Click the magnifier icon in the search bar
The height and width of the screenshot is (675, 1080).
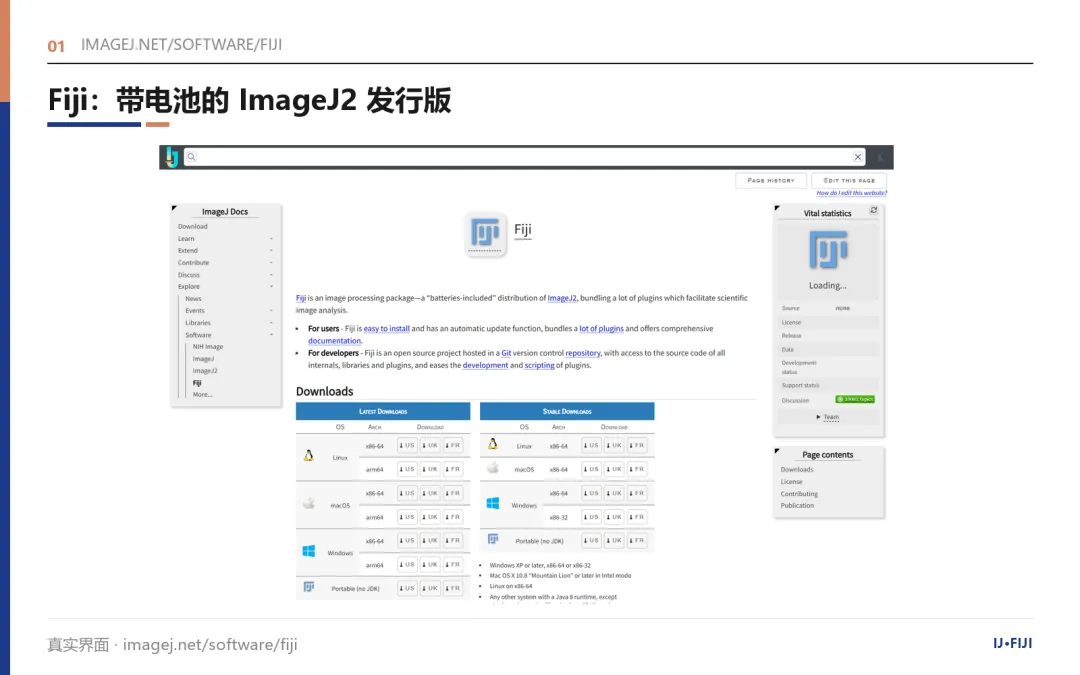coord(191,157)
